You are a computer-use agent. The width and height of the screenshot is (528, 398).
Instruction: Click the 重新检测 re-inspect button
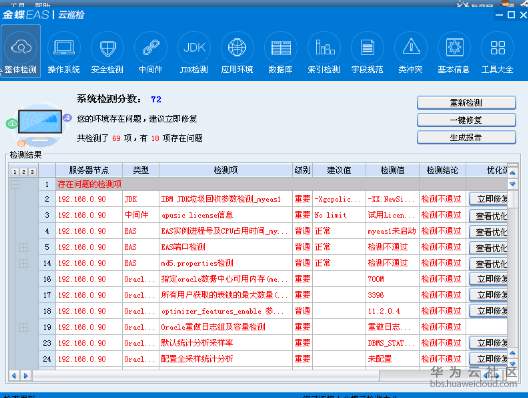point(466,103)
